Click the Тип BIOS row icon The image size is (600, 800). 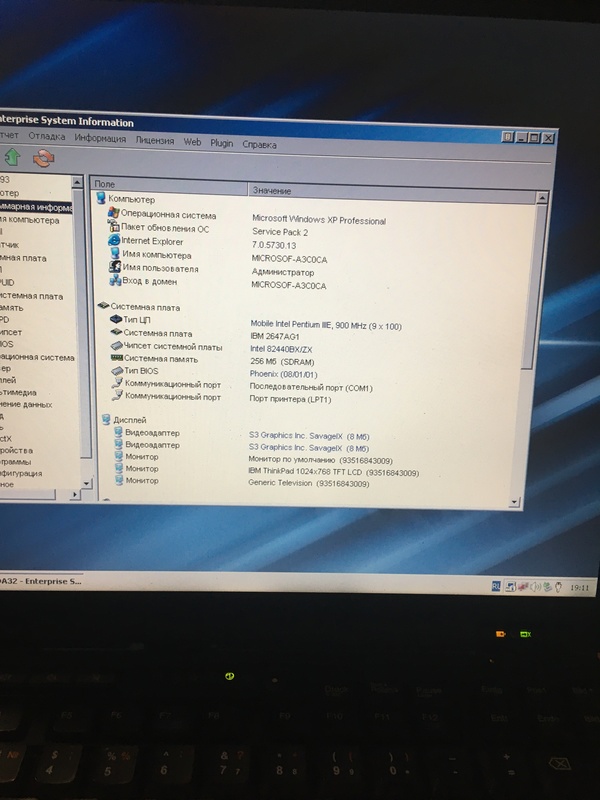(117, 370)
